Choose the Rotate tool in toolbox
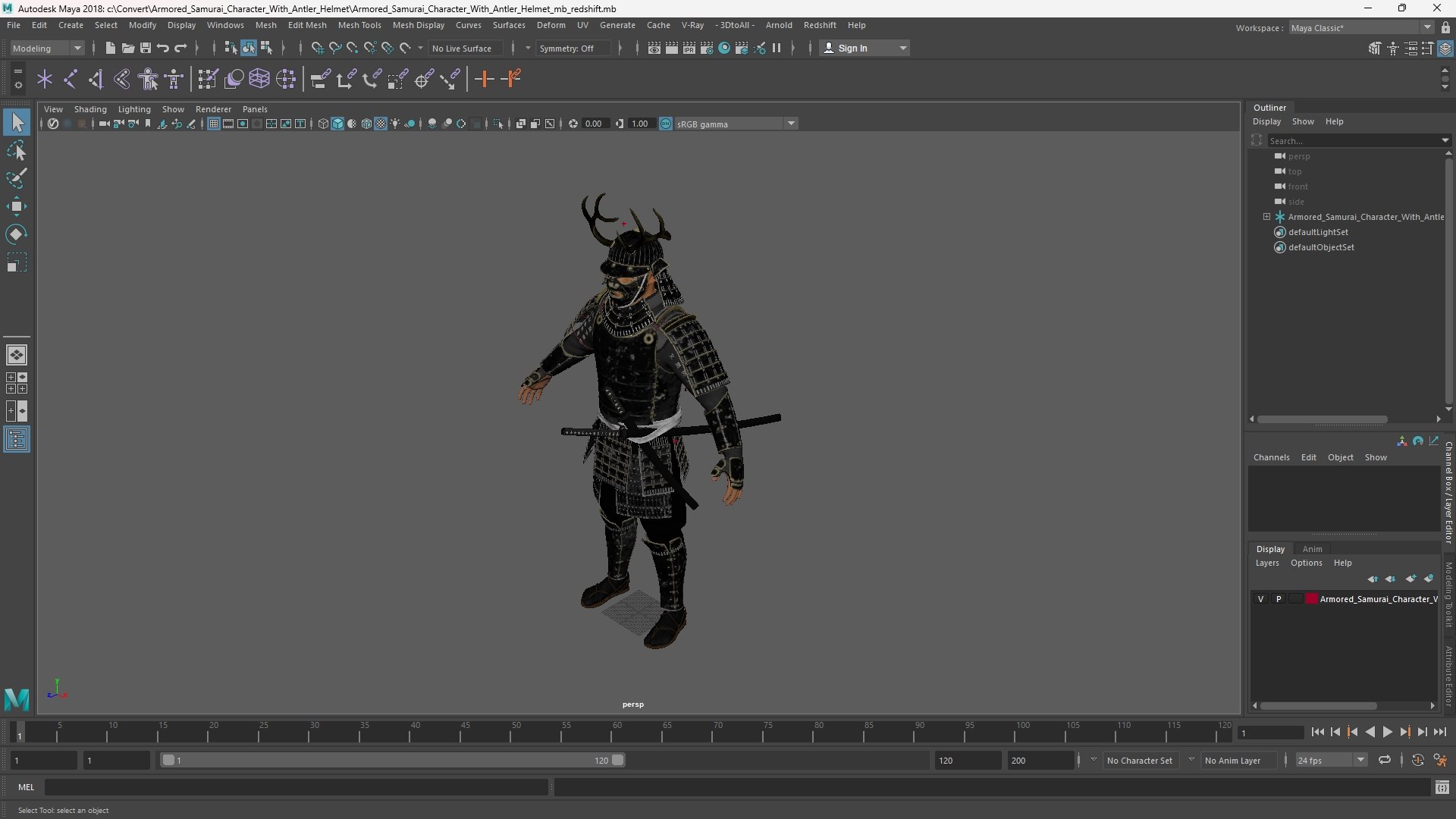1456x819 pixels. pos(17,234)
